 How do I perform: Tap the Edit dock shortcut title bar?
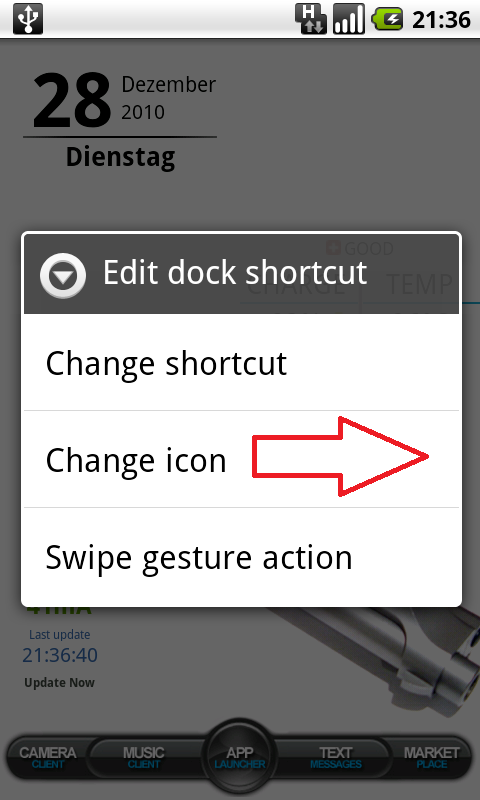coord(241,274)
